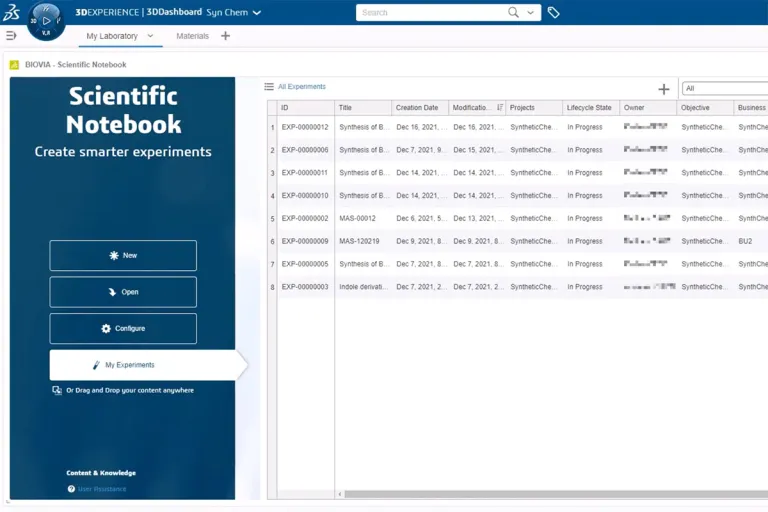Select experiment EXP-00000010
768x512 pixels.
[x=305, y=195]
